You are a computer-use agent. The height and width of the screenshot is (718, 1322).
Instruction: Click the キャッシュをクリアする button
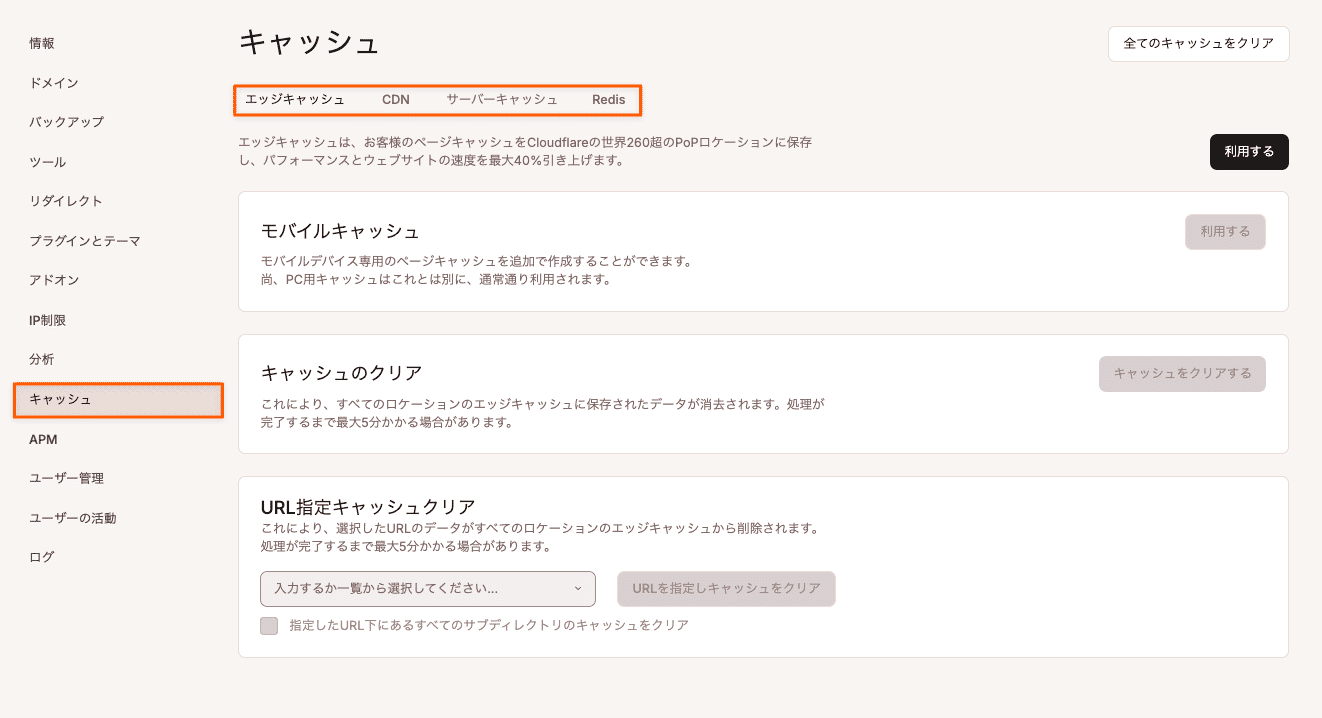(x=1181, y=373)
